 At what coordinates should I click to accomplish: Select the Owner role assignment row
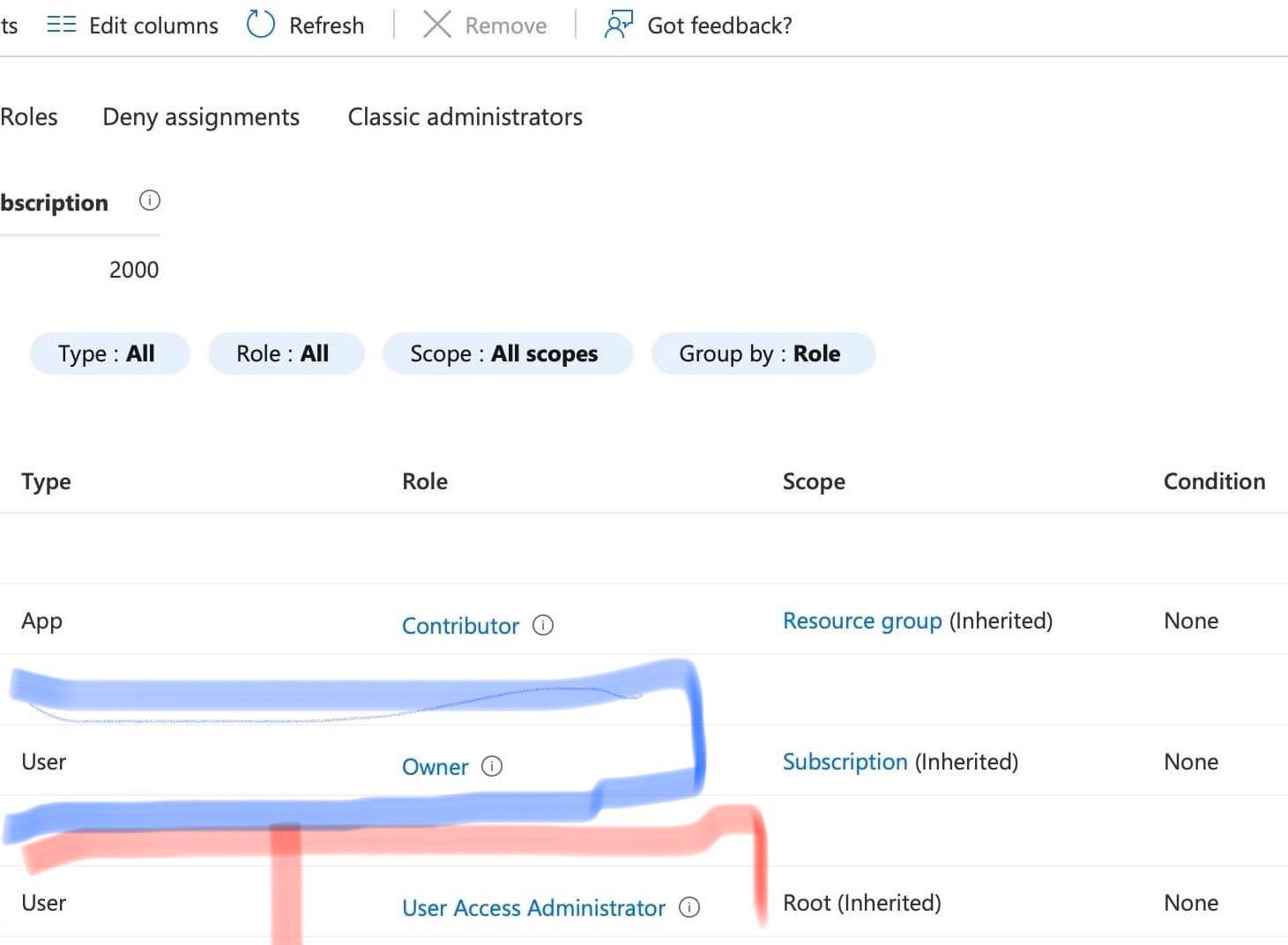176,761
